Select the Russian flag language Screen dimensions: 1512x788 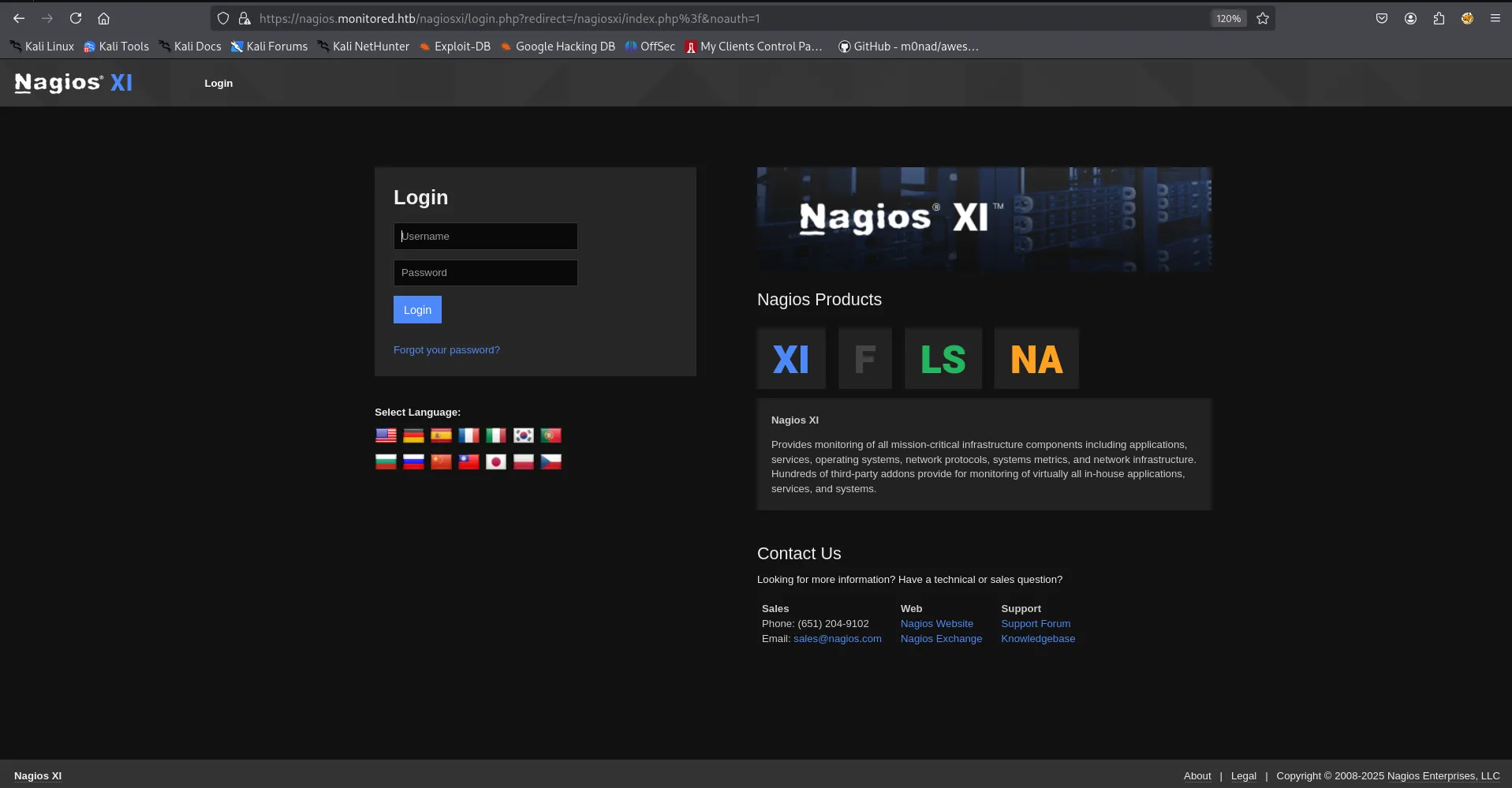pos(413,461)
